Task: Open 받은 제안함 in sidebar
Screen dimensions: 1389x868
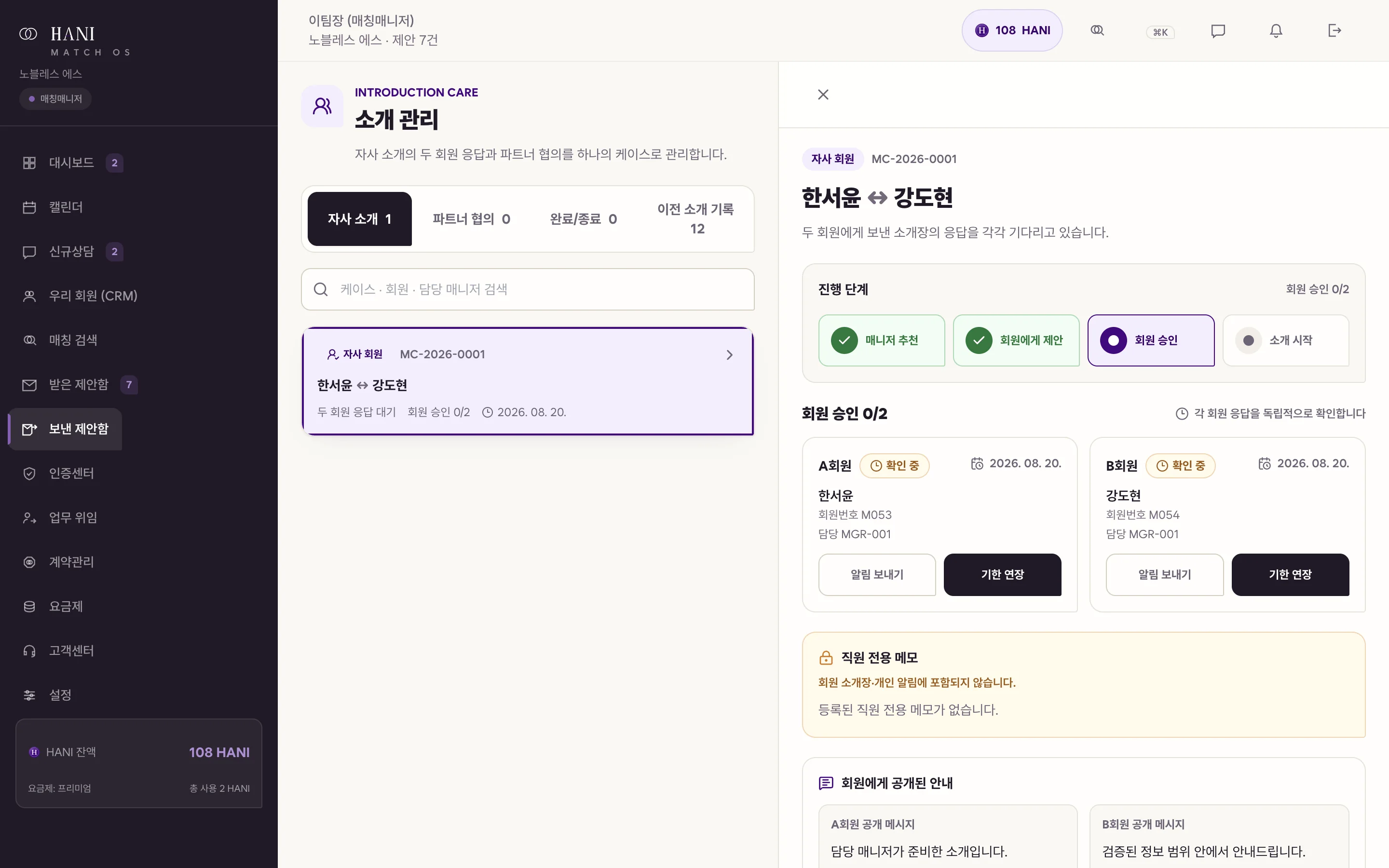Action: pyautogui.click(x=79, y=385)
